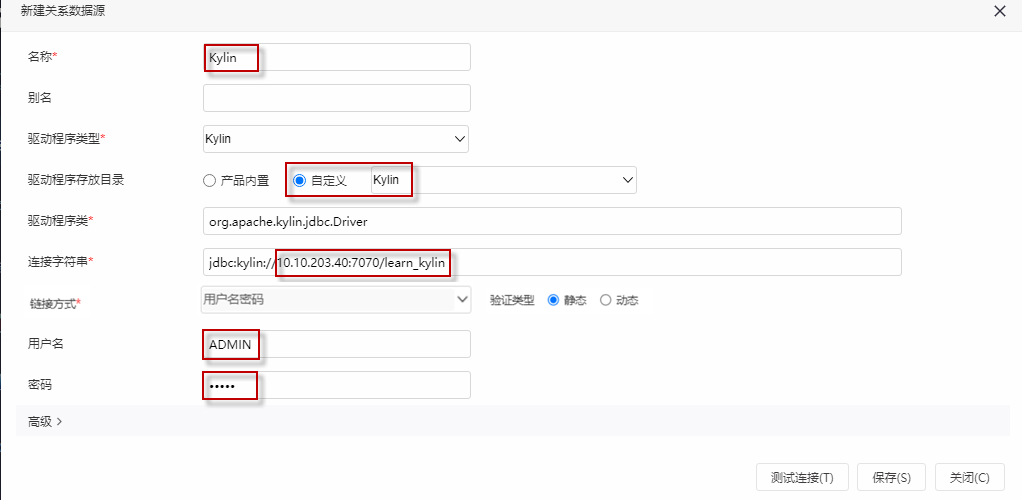Viewport: 1022px width, 500px height.
Task: Click the empty 别名 input field
Action: coord(336,98)
